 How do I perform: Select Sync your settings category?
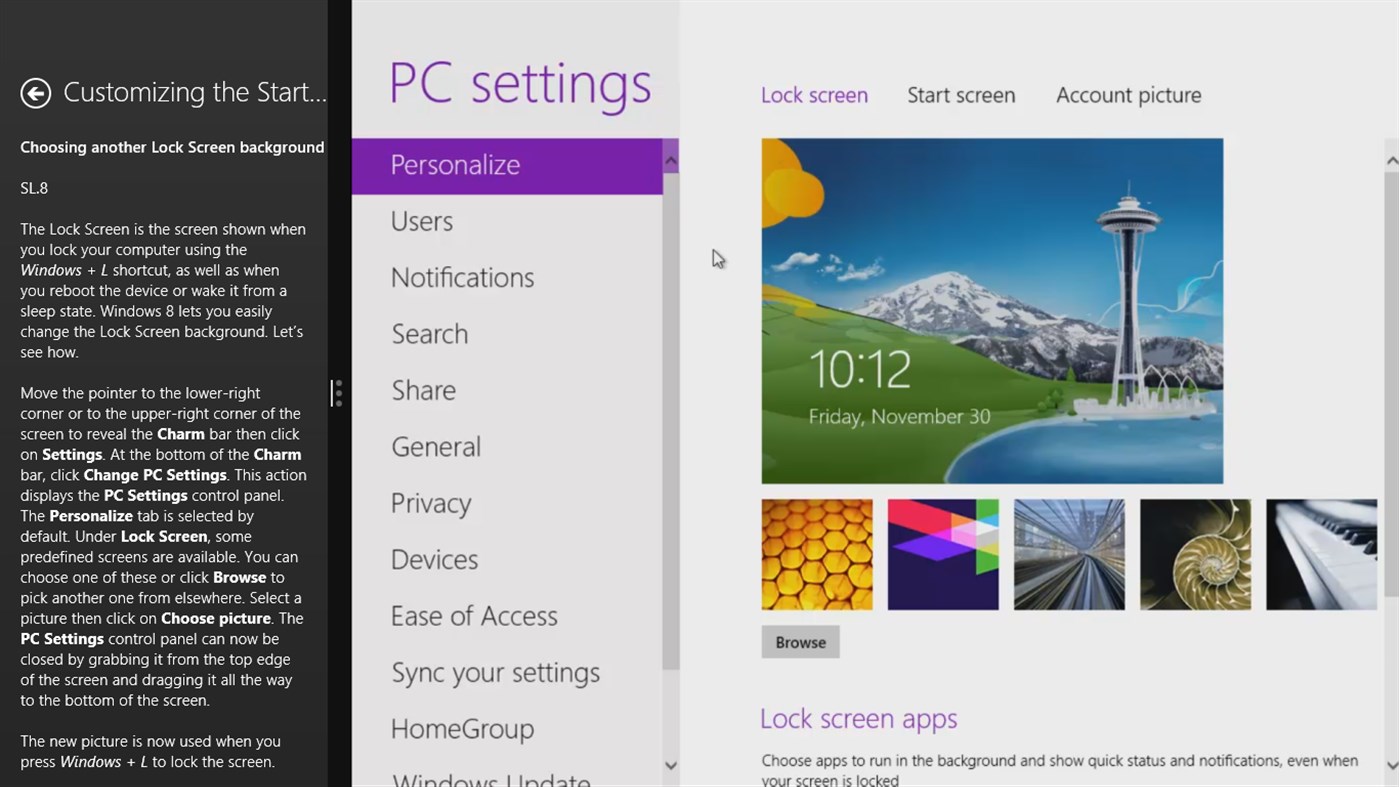495,672
